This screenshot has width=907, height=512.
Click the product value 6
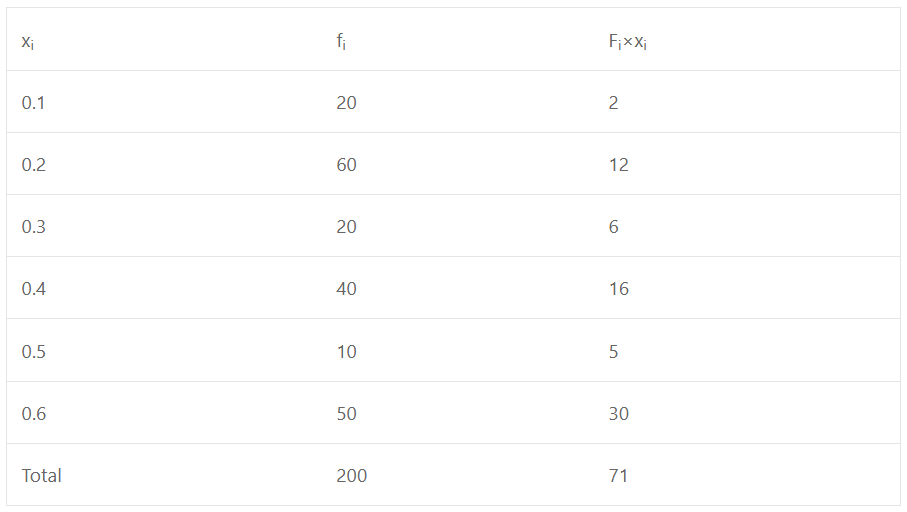pyautogui.click(x=613, y=227)
